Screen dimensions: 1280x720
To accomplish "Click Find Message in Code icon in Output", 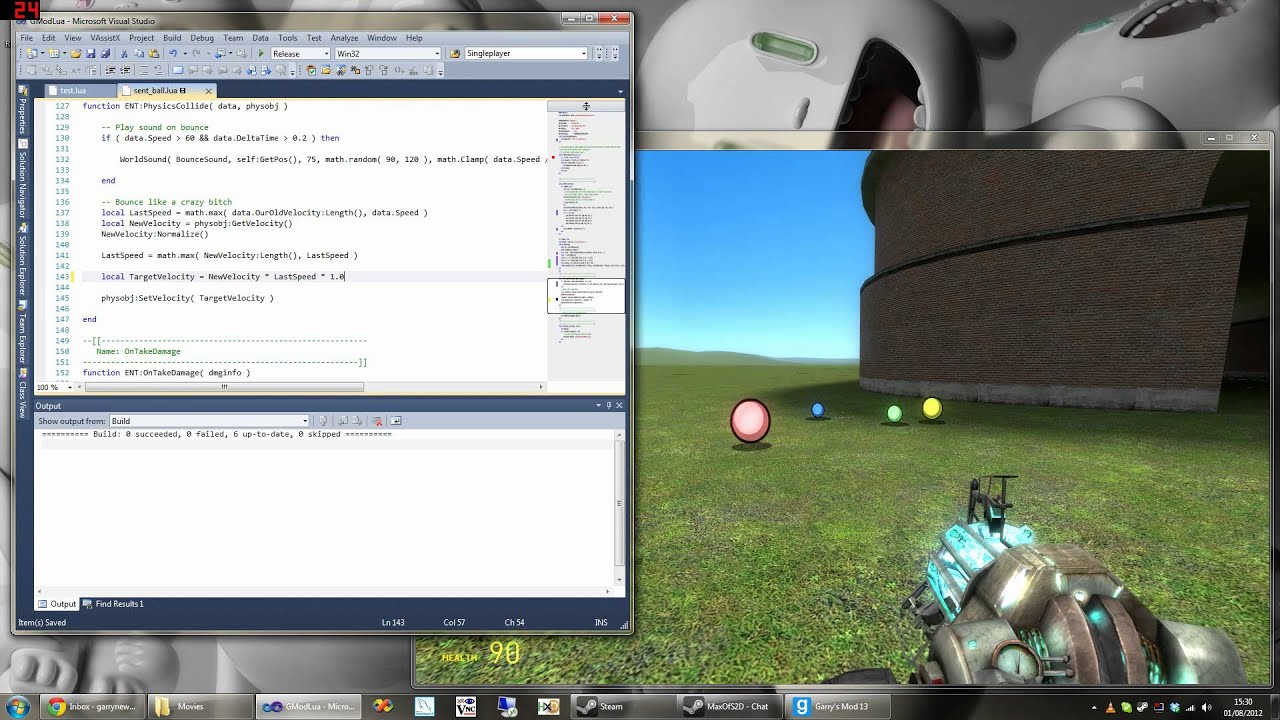I will tap(322, 421).
